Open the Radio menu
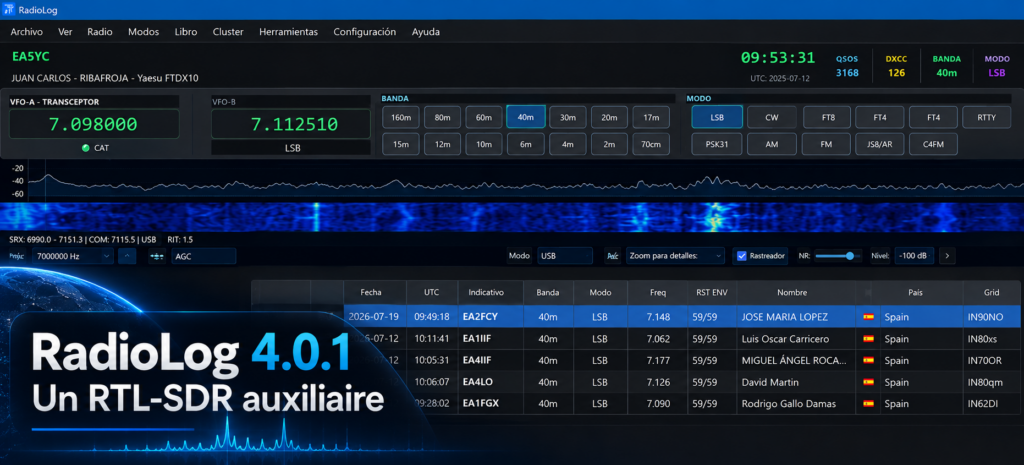The width and height of the screenshot is (1024, 465). [x=100, y=31]
